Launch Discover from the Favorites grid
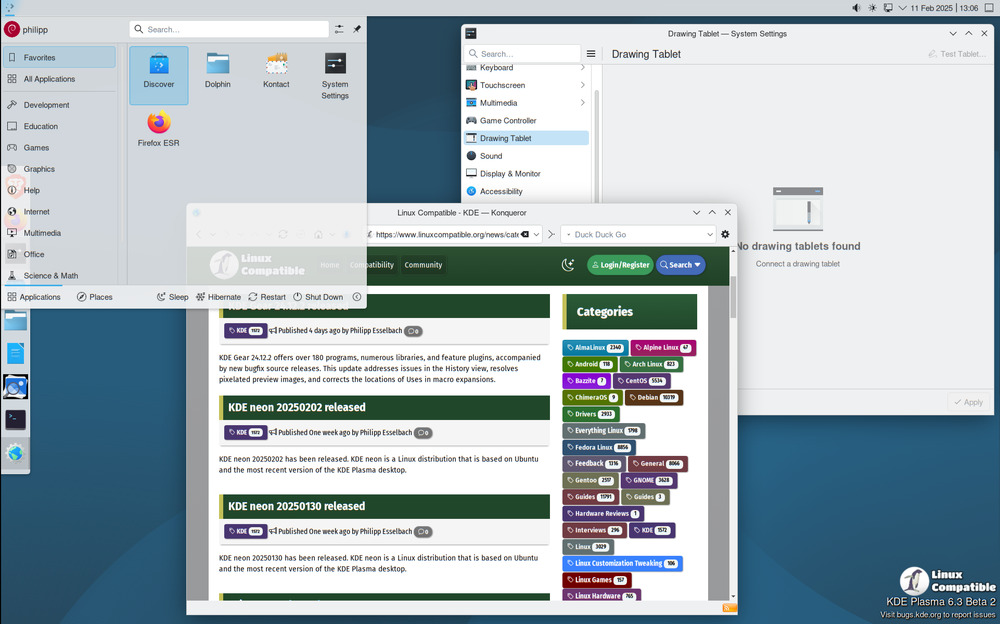 158,74
